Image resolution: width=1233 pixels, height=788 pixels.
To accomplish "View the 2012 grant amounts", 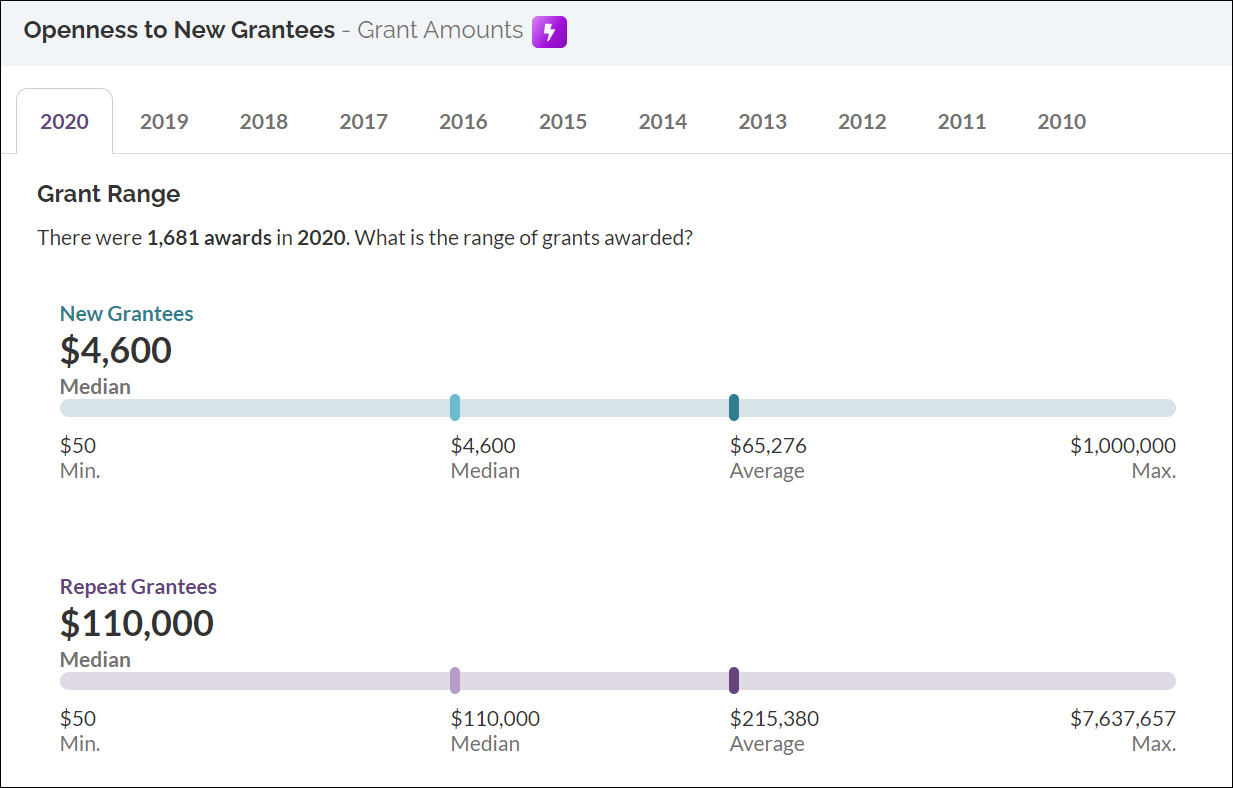I will pos(862,121).
